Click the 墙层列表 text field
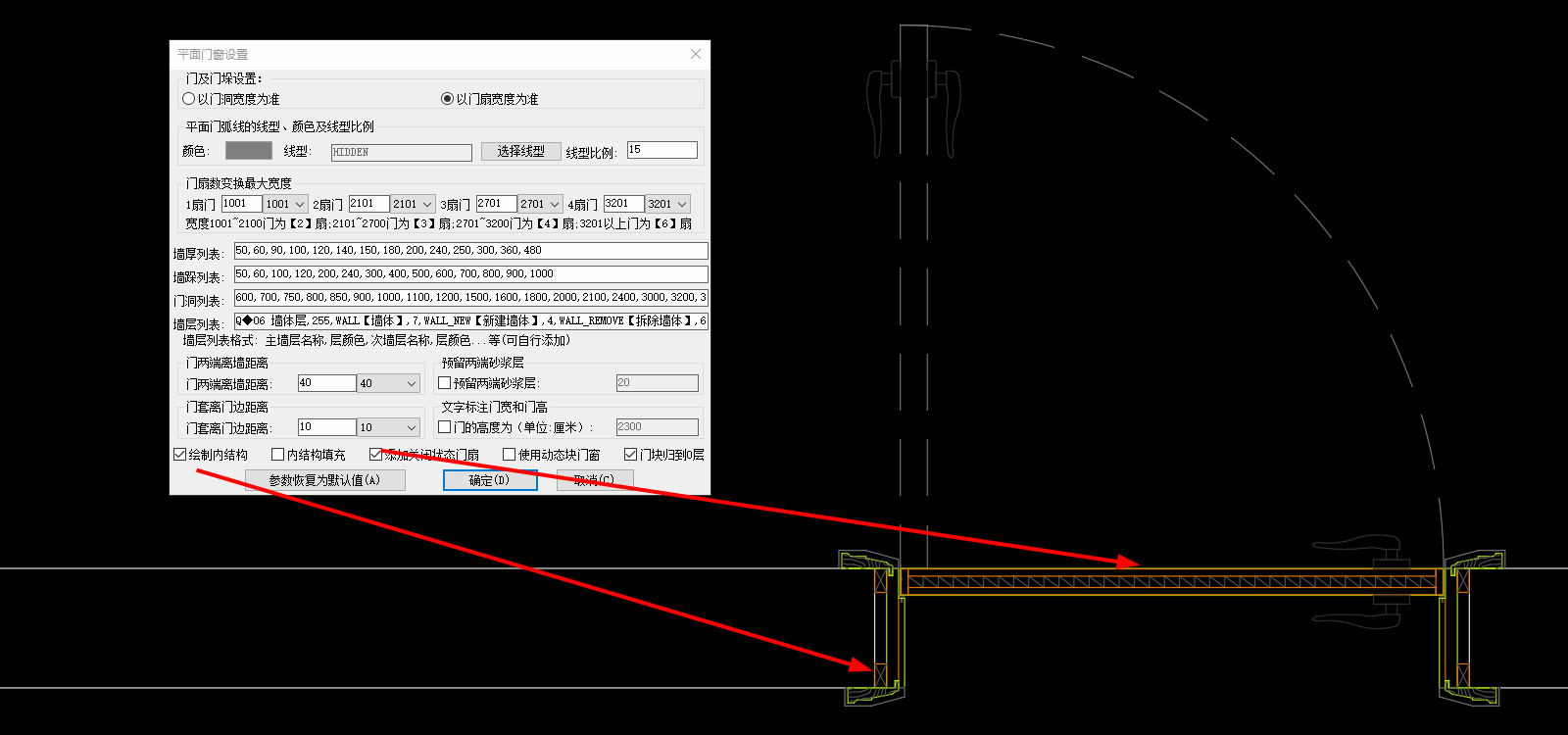 (470, 321)
